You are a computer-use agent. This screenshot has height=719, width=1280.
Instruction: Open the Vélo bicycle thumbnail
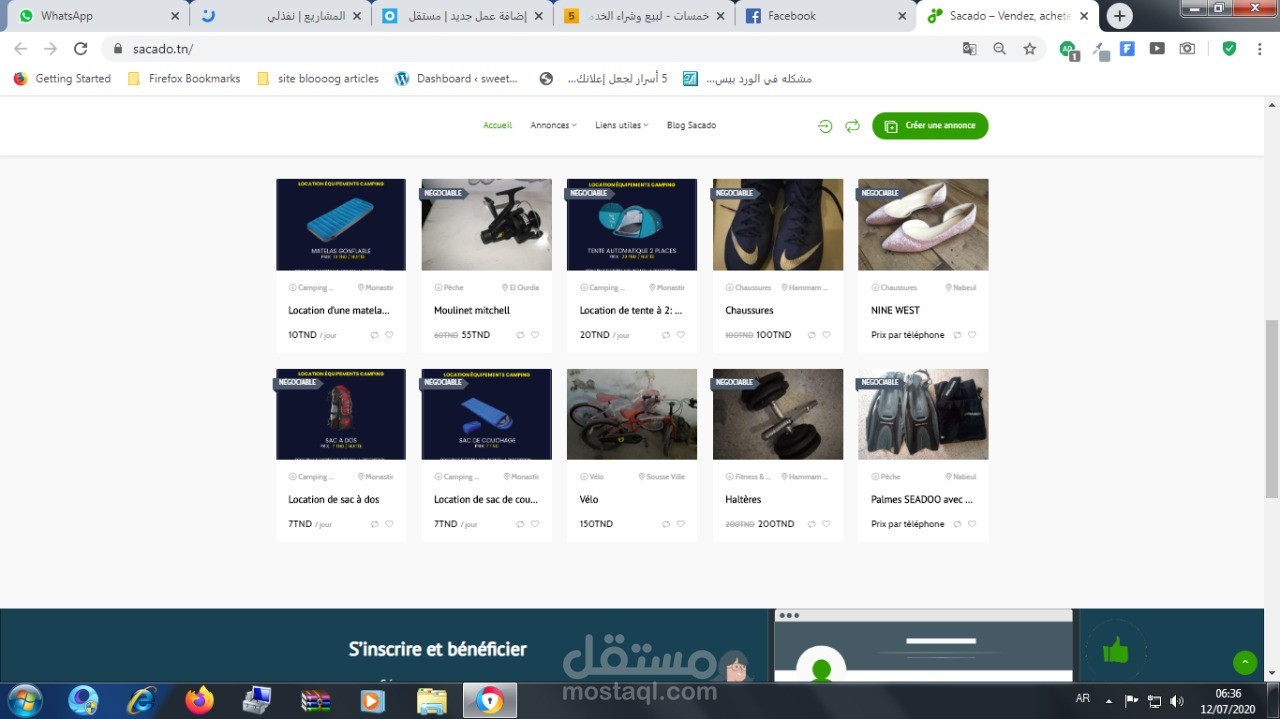(632, 414)
